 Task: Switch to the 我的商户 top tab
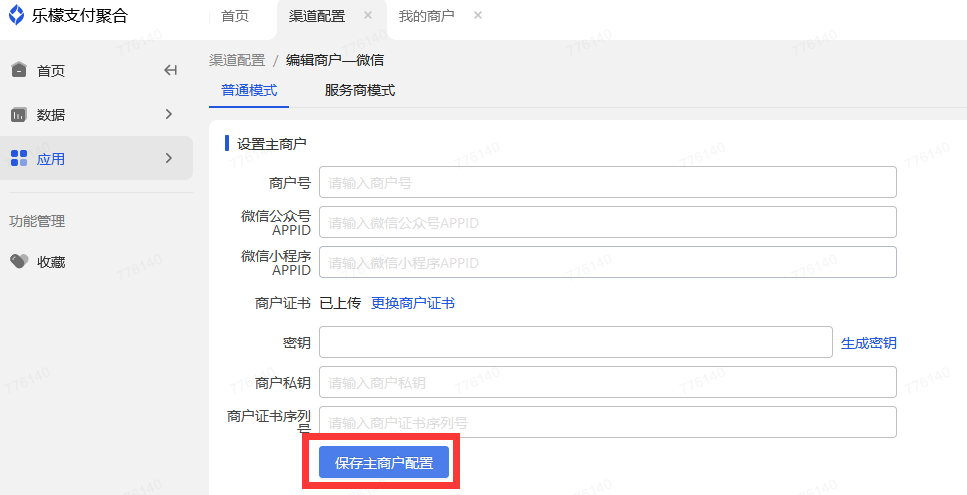pos(427,16)
